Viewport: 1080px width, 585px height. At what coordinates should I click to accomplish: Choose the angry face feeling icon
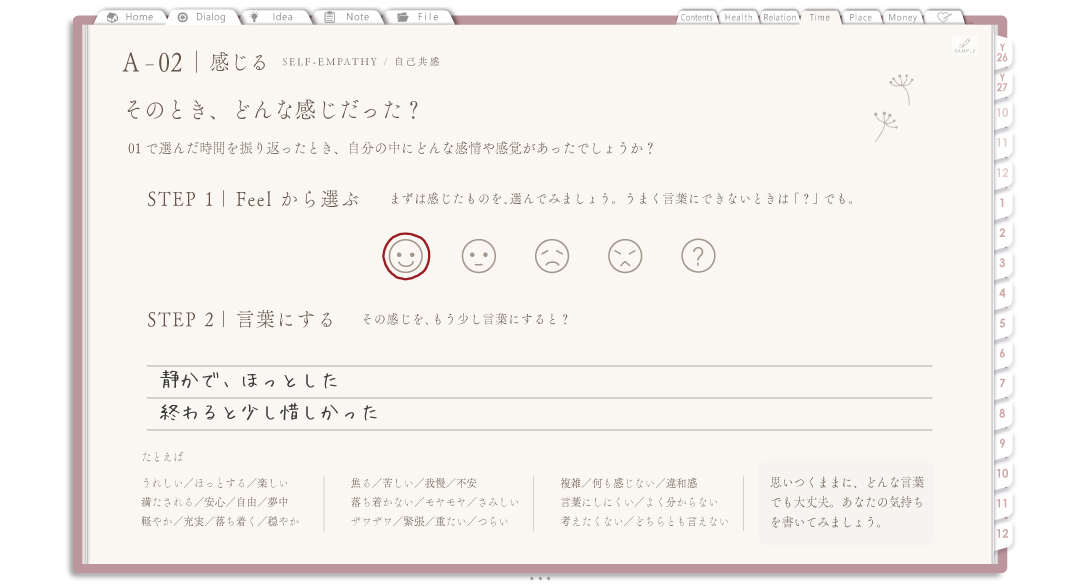click(x=625, y=256)
